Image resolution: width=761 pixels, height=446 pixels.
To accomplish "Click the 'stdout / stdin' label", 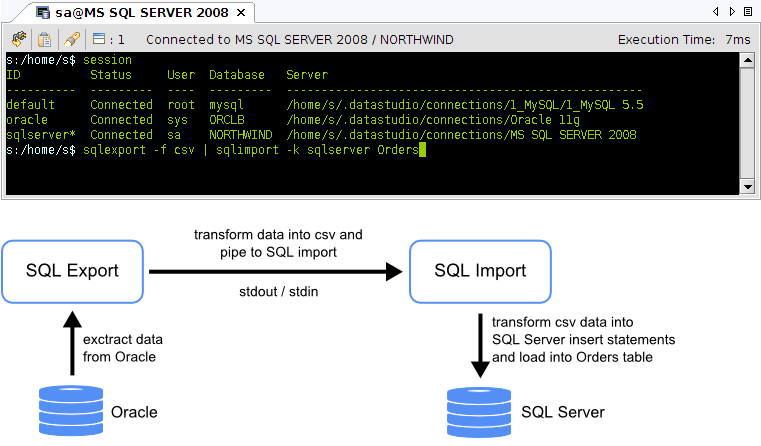I will (279, 292).
